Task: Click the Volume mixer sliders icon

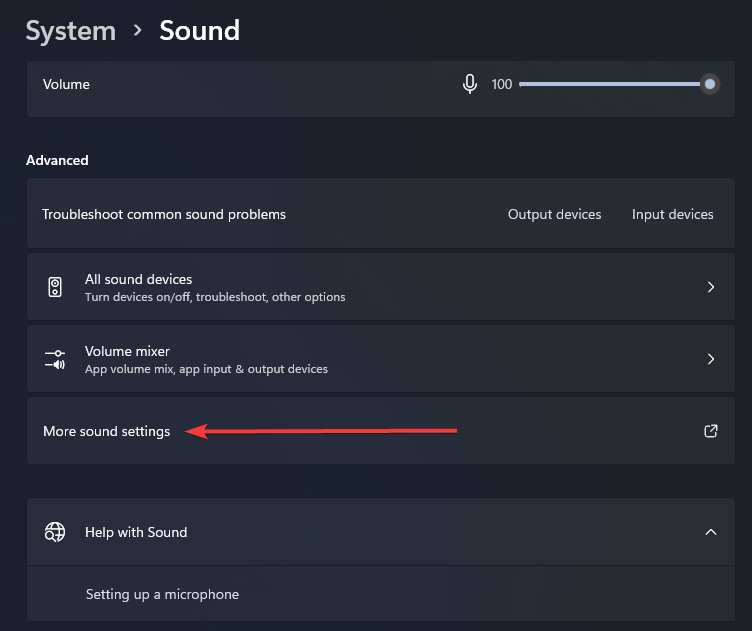Action: coord(55,359)
